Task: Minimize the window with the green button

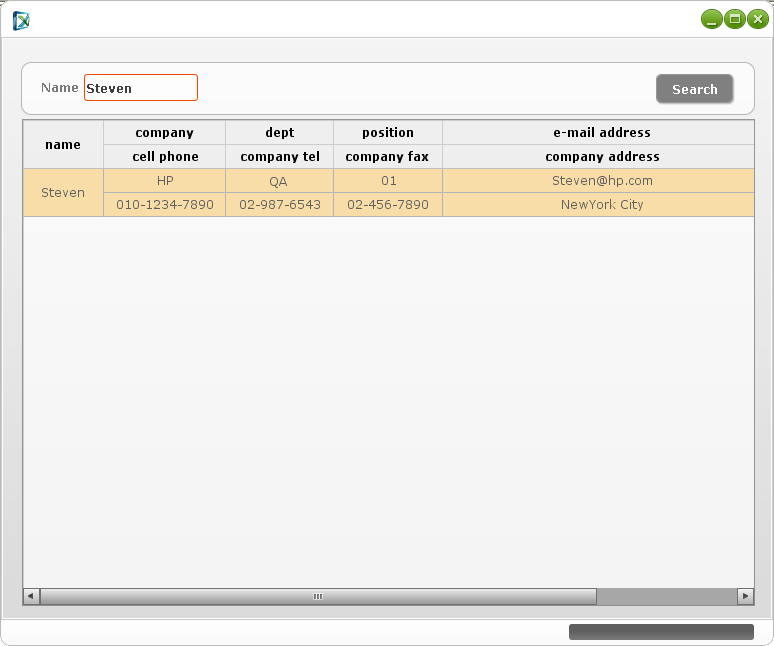Action: 711,19
